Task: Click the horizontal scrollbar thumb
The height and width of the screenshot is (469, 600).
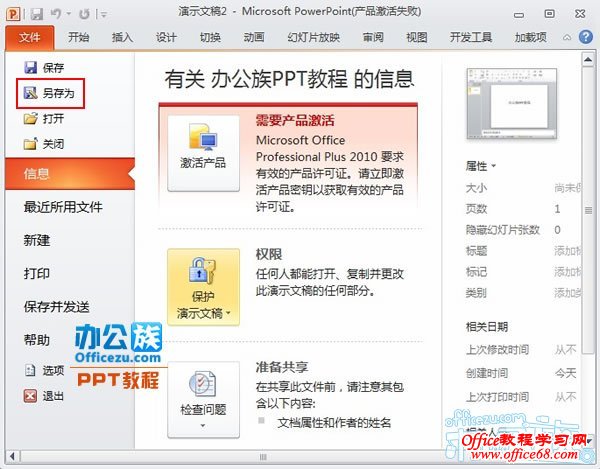Action: point(262,457)
